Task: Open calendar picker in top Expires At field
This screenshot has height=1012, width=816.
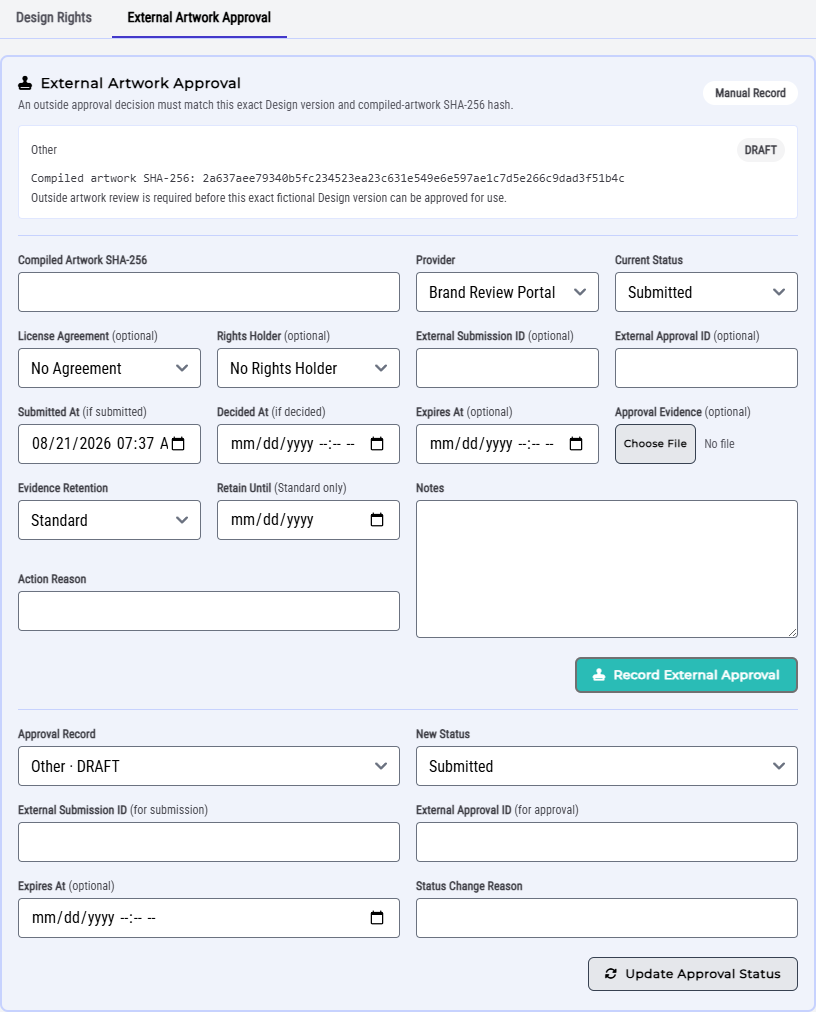Action: coord(576,443)
